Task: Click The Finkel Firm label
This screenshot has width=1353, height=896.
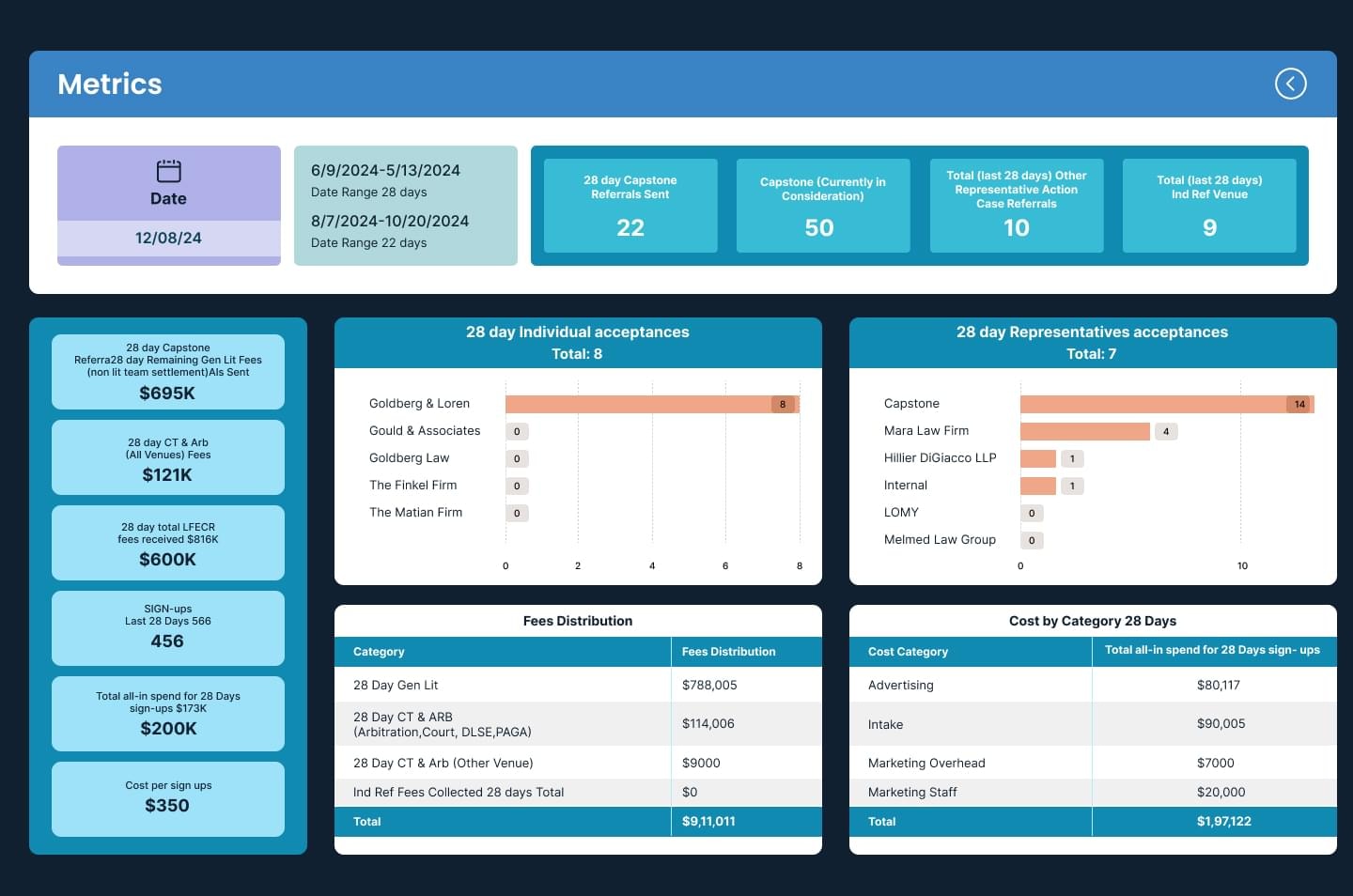Action: click(412, 486)
